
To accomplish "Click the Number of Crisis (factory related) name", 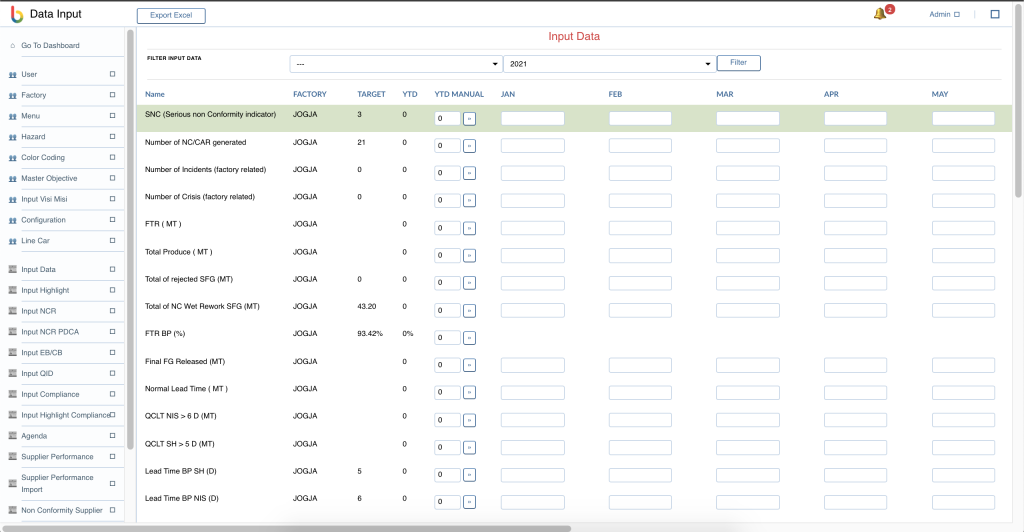I will pos(200,197).
